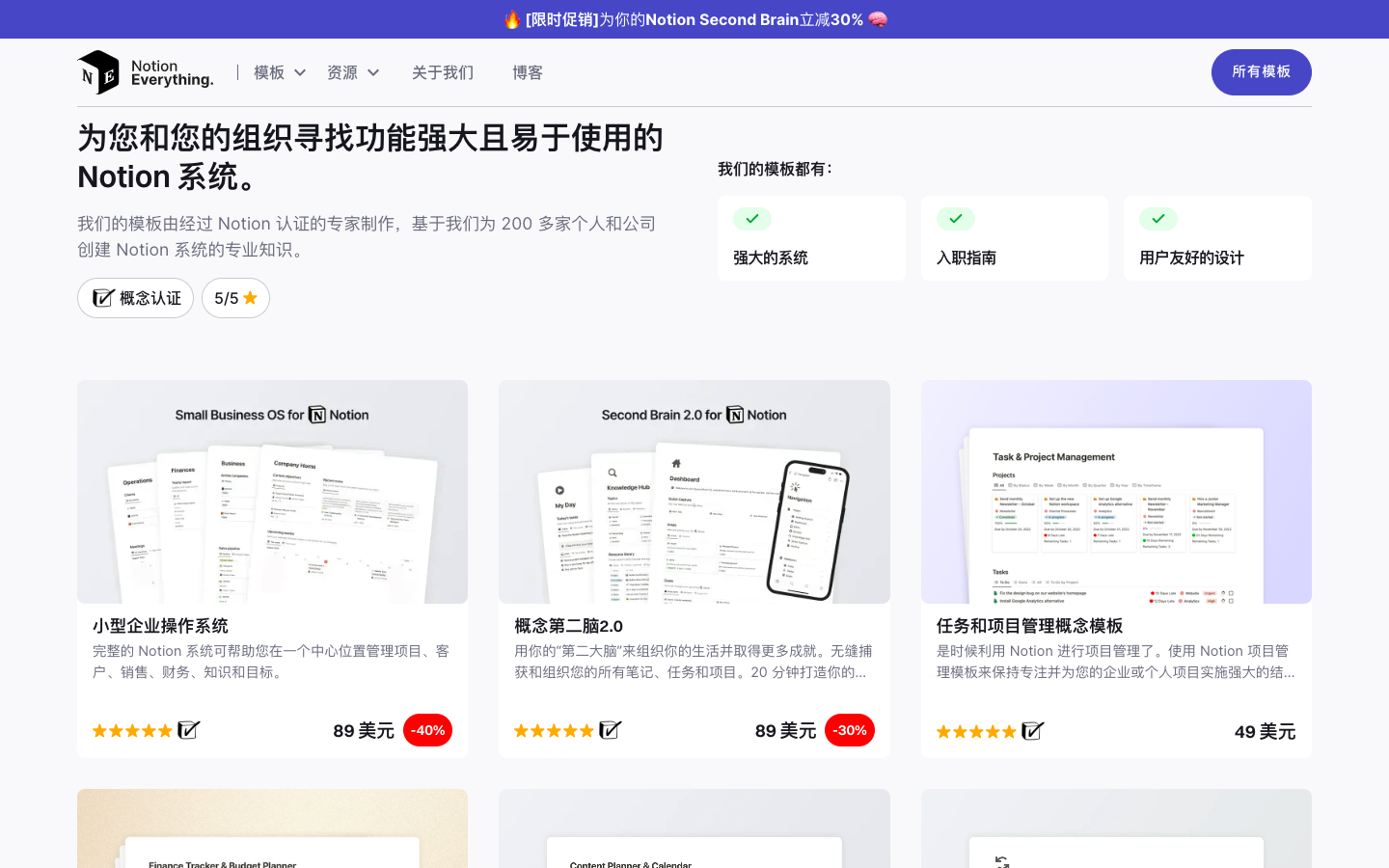Click the -40% discount badge
Screen dimensions: 1389x868
click(x=427, y=730)
